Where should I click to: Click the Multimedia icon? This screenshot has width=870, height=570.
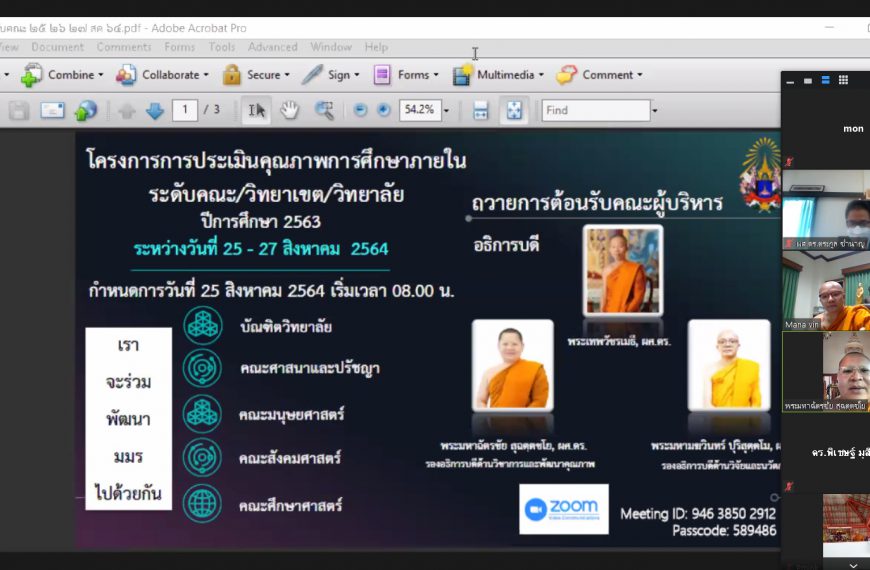pos(462,75)
